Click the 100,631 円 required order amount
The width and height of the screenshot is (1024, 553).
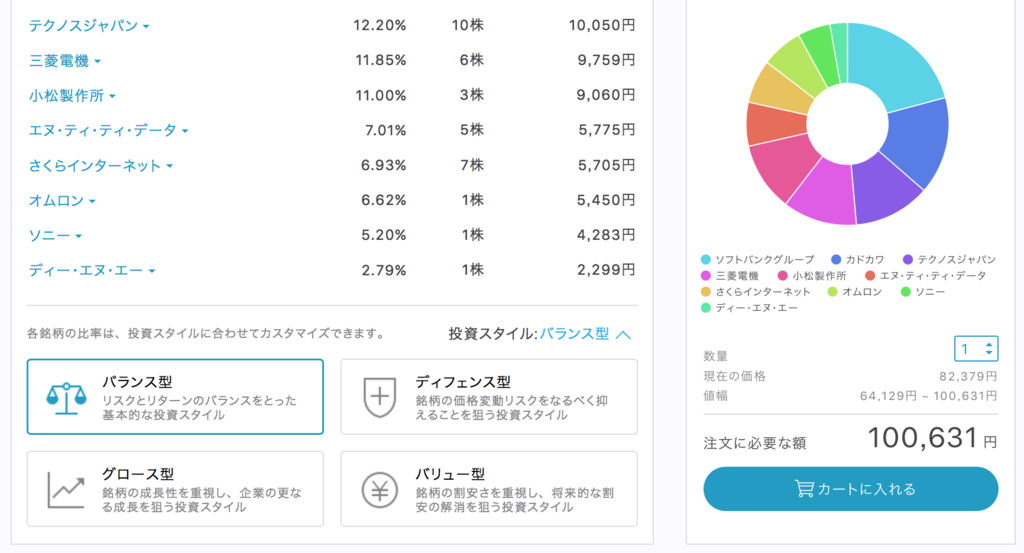coord(932,438)
